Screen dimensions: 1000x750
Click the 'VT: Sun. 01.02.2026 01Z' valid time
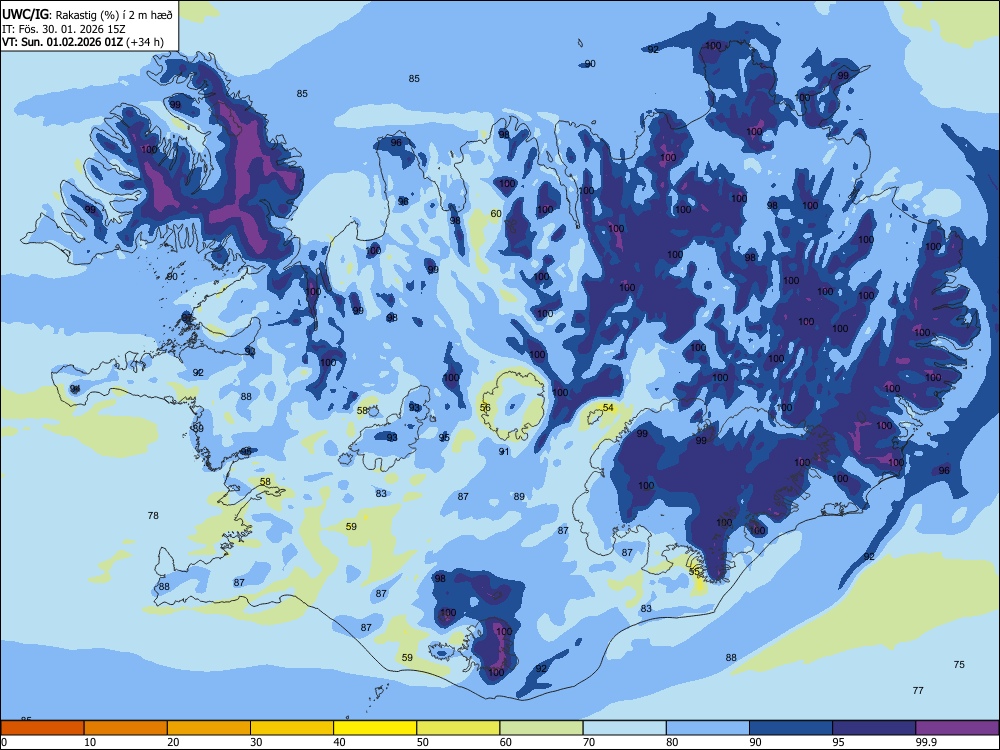[62, 42]
